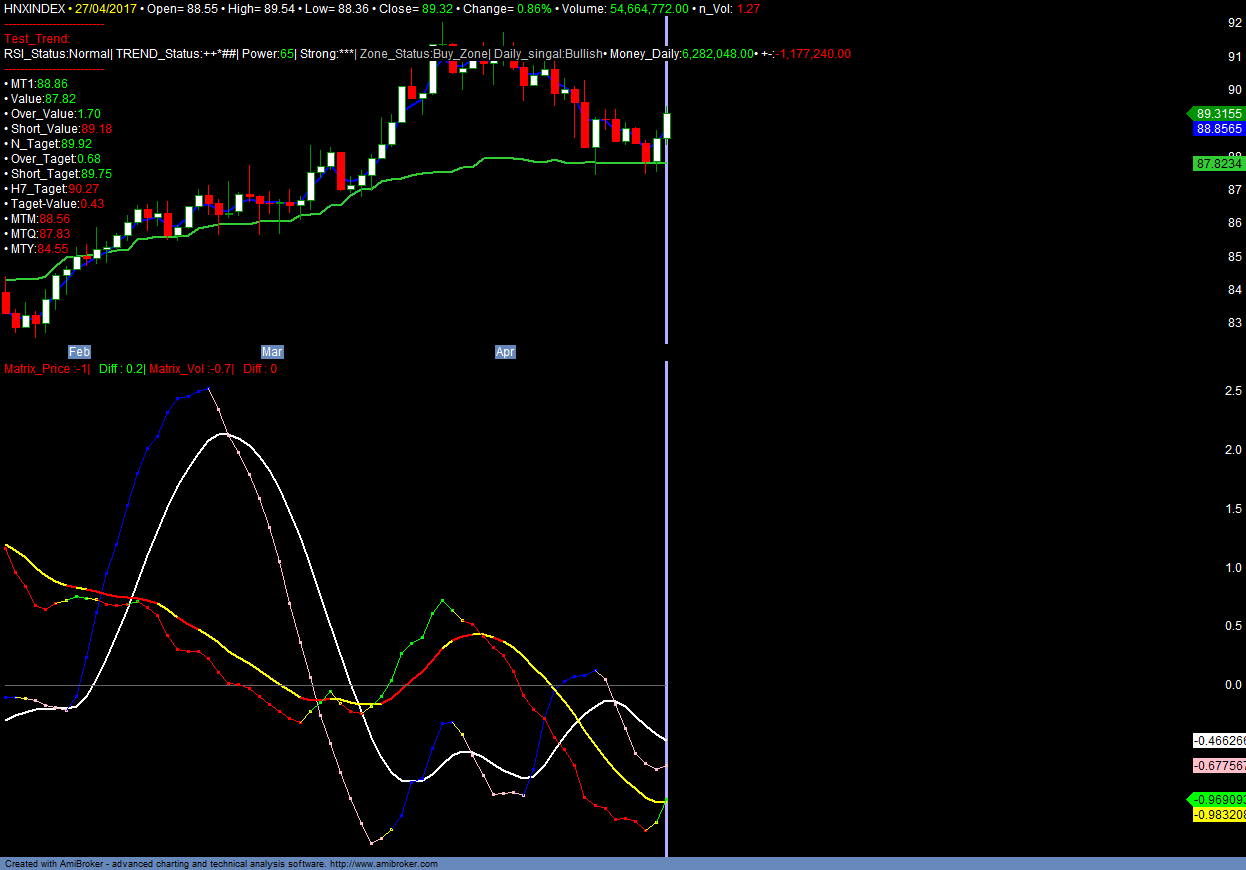1246x870 pixels.
Task: Click the HNXINDEX ticker symbol in chart title
Action: pyautogui.click(x=35, y=8)
